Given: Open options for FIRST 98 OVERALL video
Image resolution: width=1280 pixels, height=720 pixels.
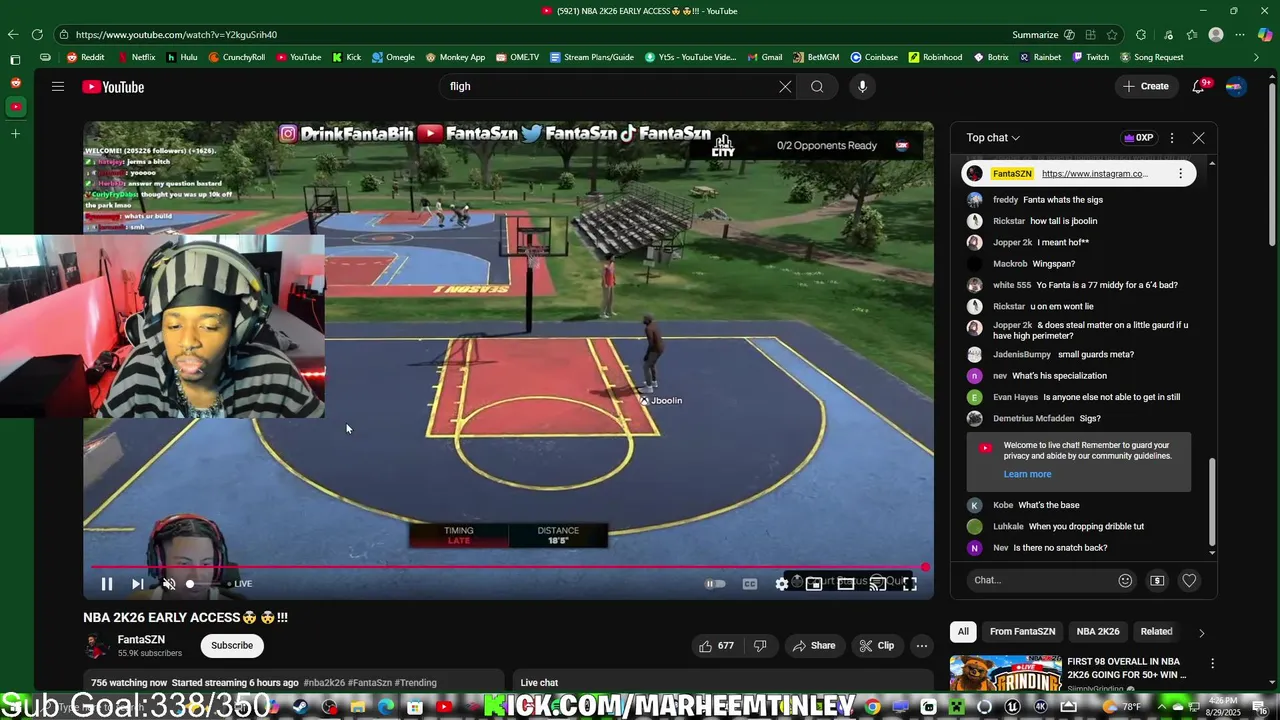Looking at the screenshot, I should click(x=1212, y=664).
